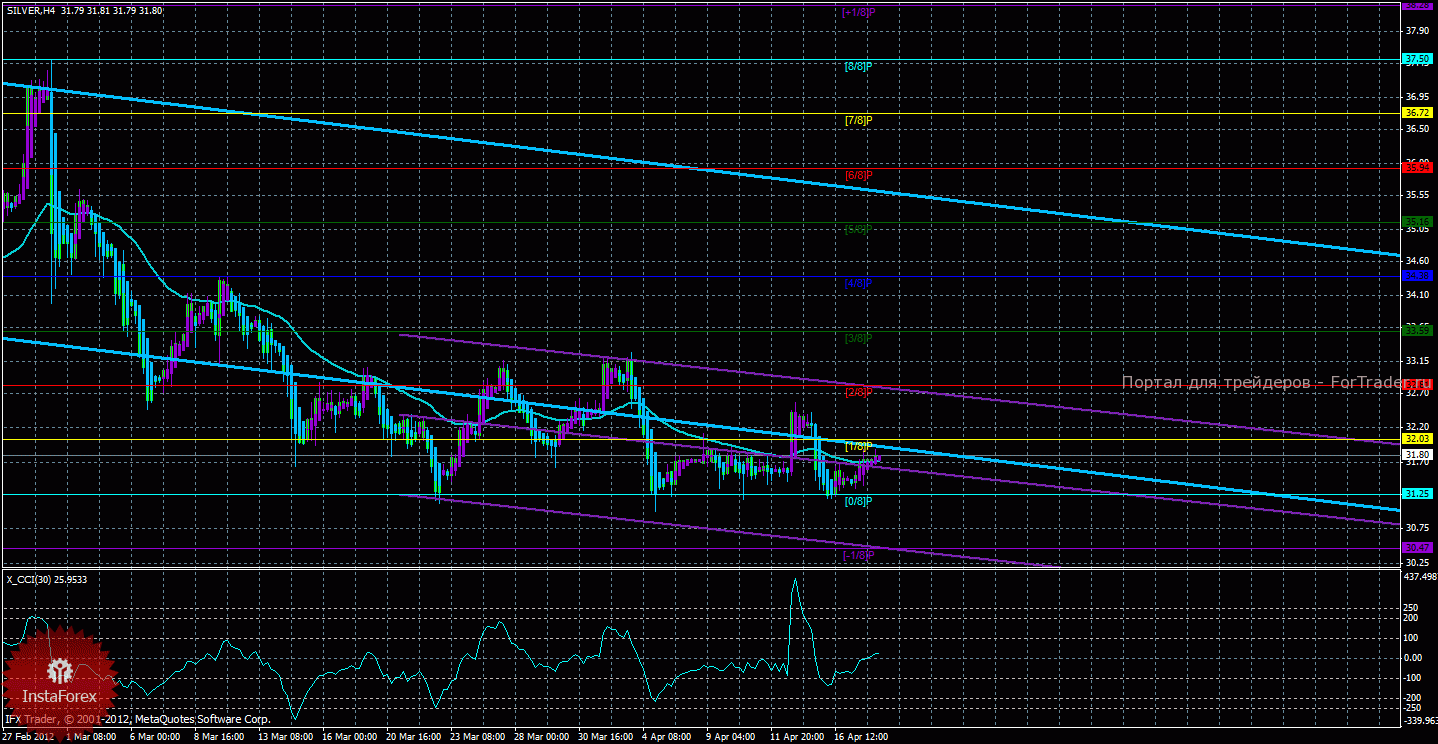Click the cyan 37.50 price tag
Screen dimensions: 1438x744
coord(1418,60)
